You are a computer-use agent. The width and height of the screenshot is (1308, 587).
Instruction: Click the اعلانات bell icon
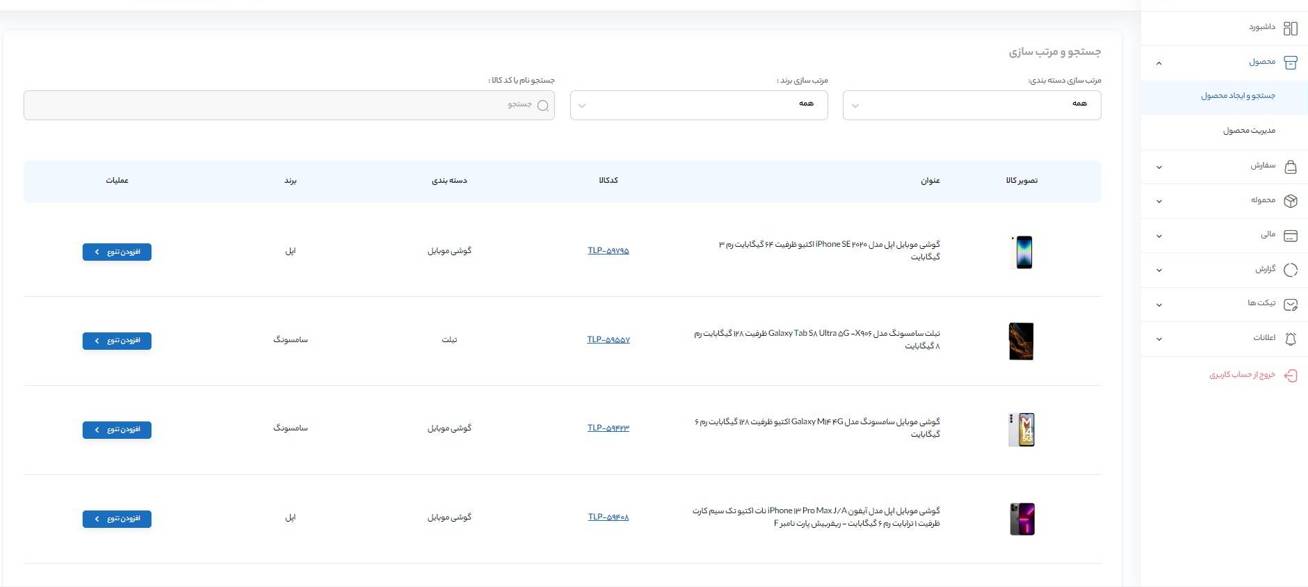(1290, 339)
